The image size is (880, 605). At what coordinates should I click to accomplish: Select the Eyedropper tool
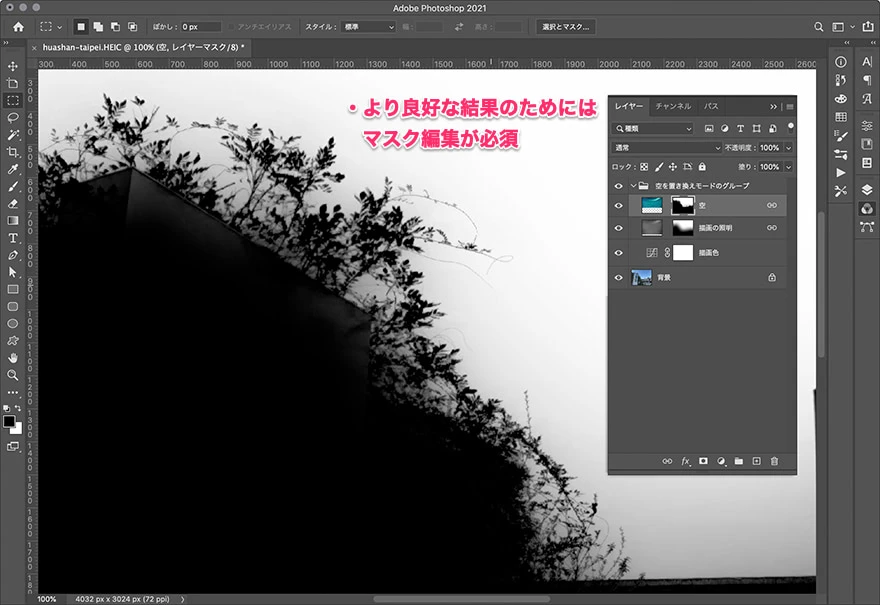click(13, 169)
